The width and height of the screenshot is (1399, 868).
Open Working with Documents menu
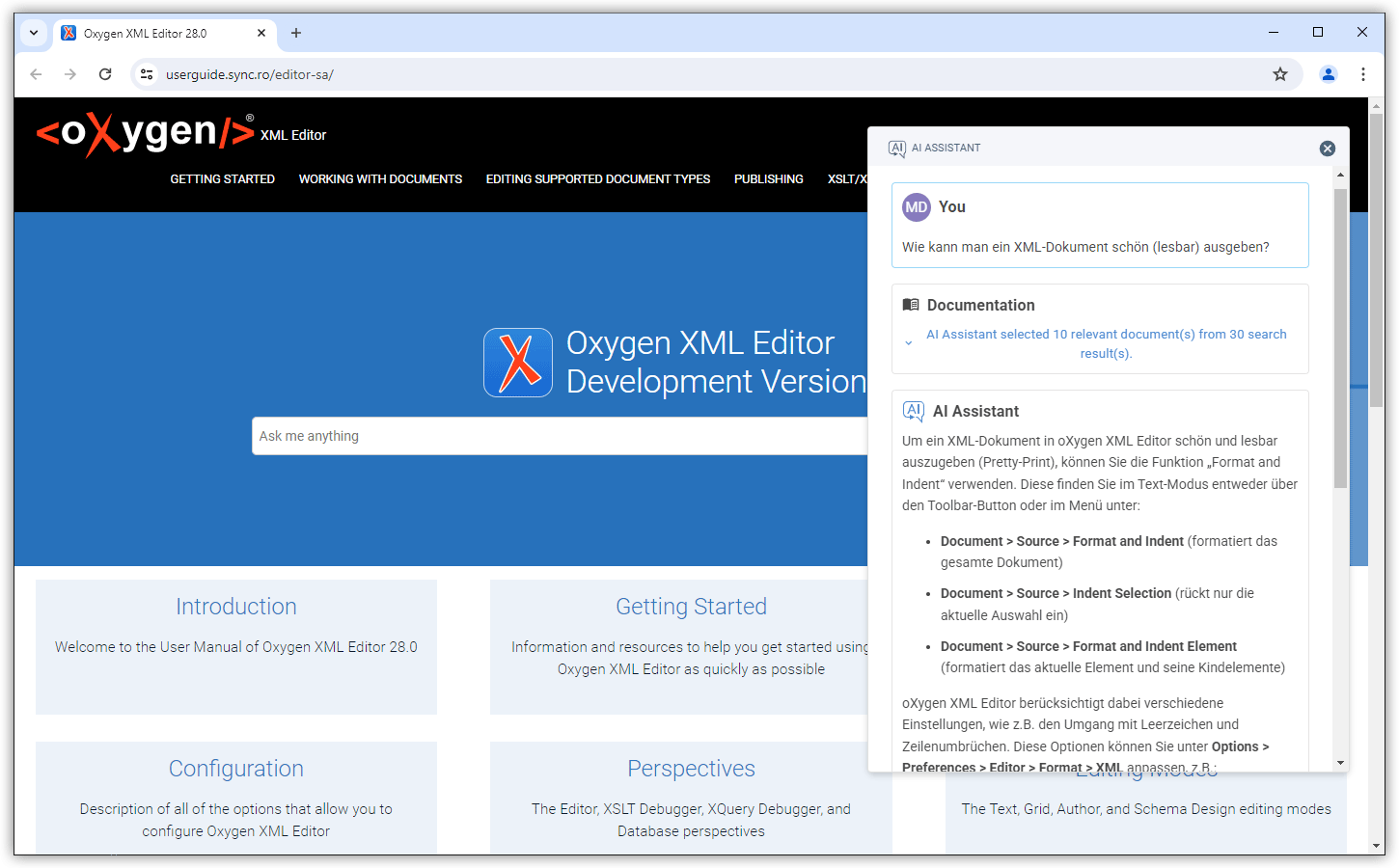click(380, 179)
